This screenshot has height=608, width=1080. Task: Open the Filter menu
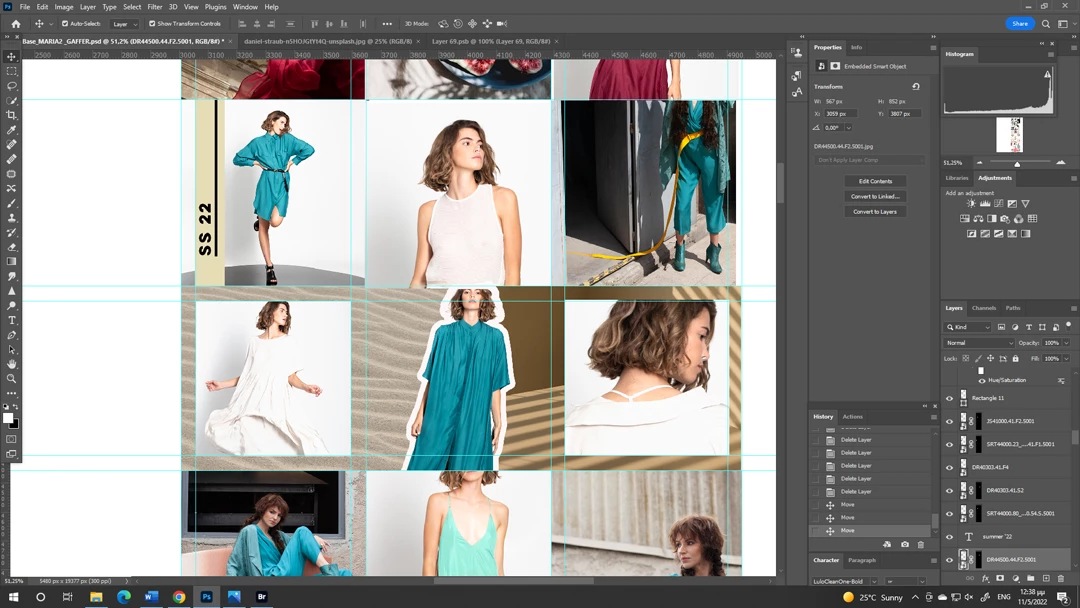[155, 7]
